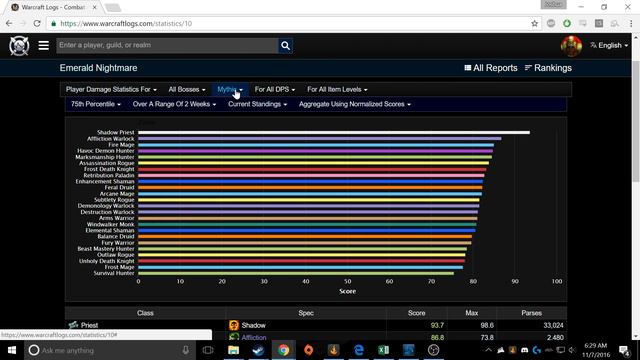Viewport: 640px width, 360px height.
Task: Click the page vertical scrollbar thumb
Action: [x=636, y=121]
